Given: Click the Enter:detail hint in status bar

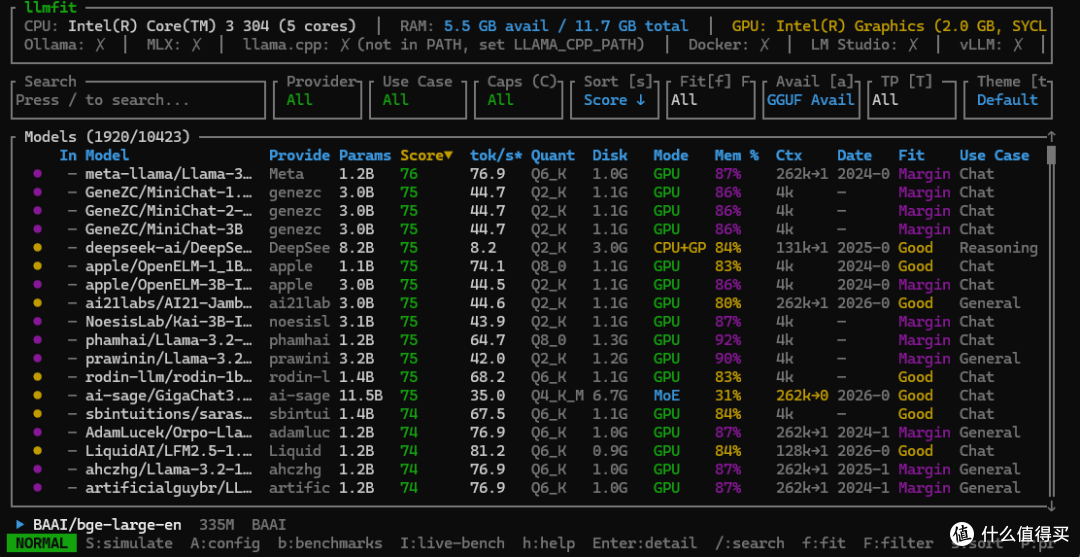Looking at the screenshot, I should pos(644,543).
